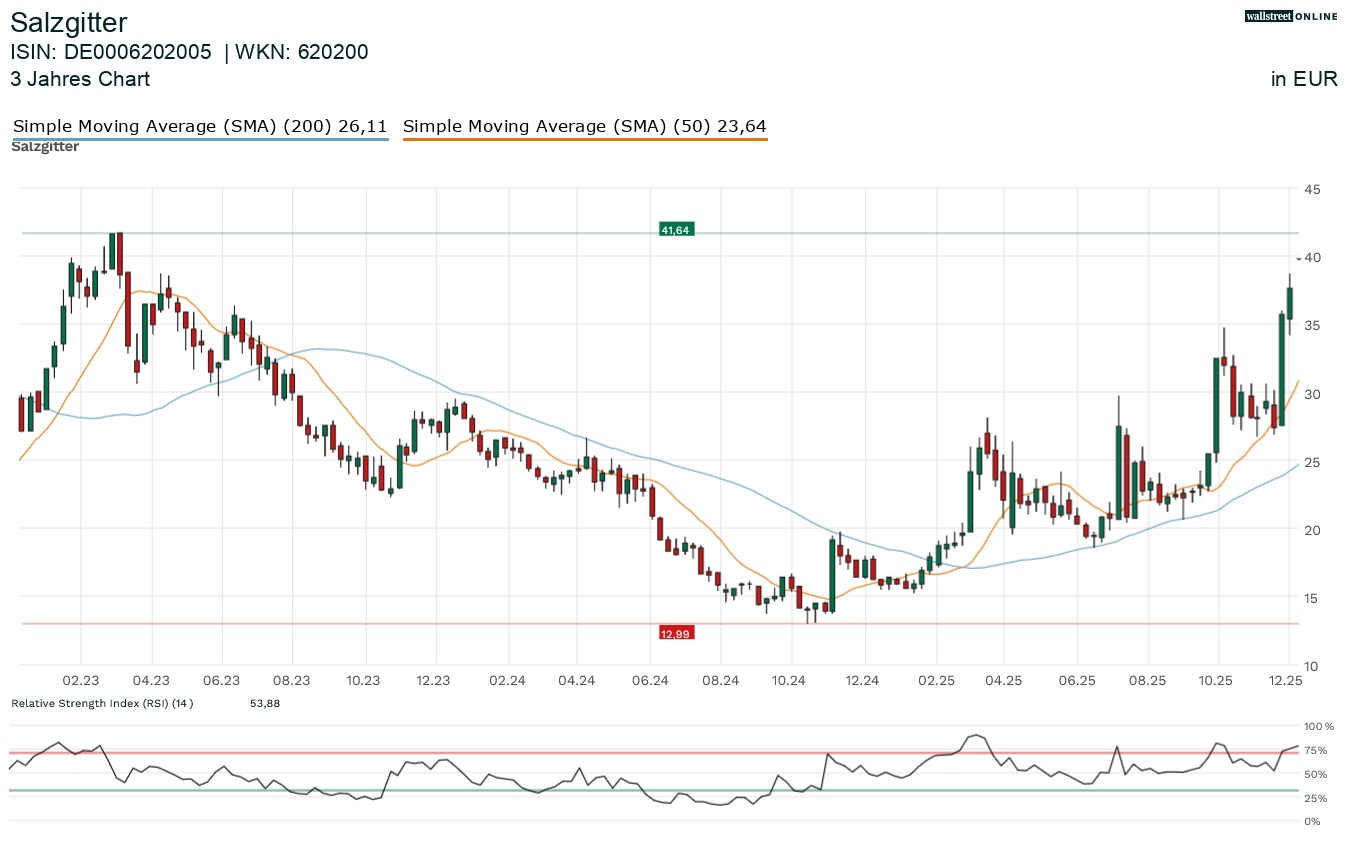Select the Salzgitter series label below legend

[45, 147]
